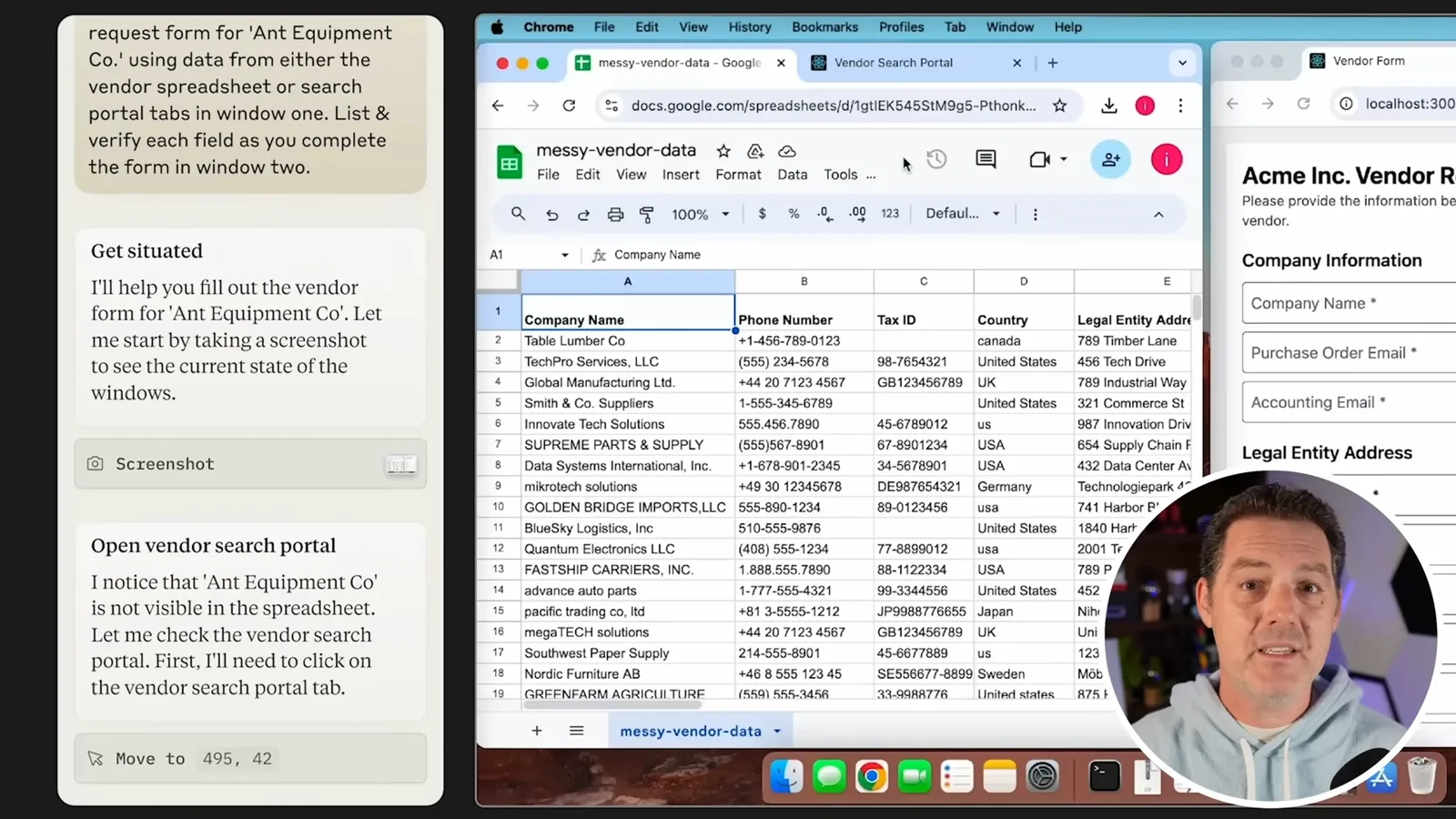
Task: Format as percent
Action: point(794,214)
